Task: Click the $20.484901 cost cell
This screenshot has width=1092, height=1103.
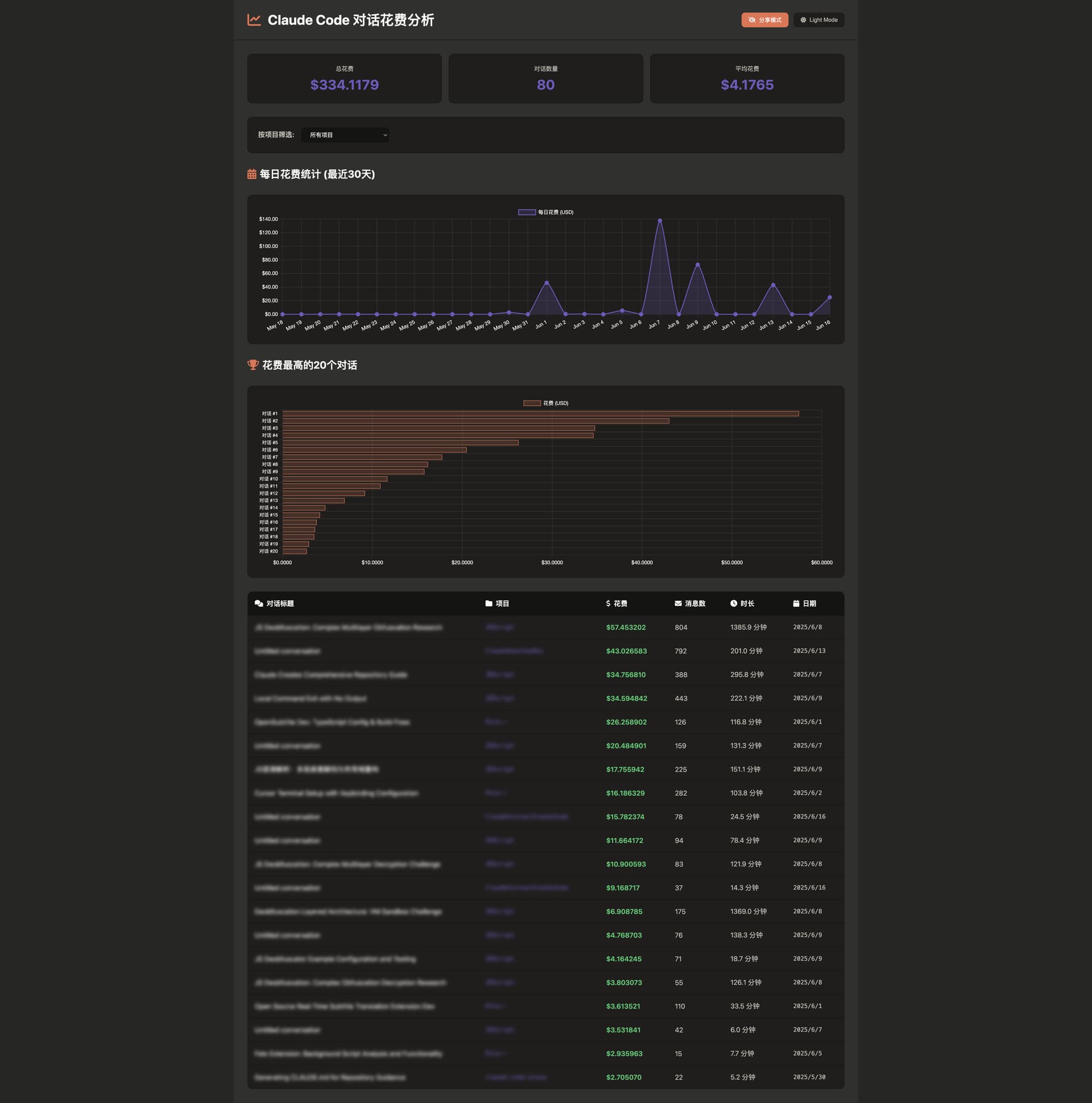Action: click(x=626, y=746)
